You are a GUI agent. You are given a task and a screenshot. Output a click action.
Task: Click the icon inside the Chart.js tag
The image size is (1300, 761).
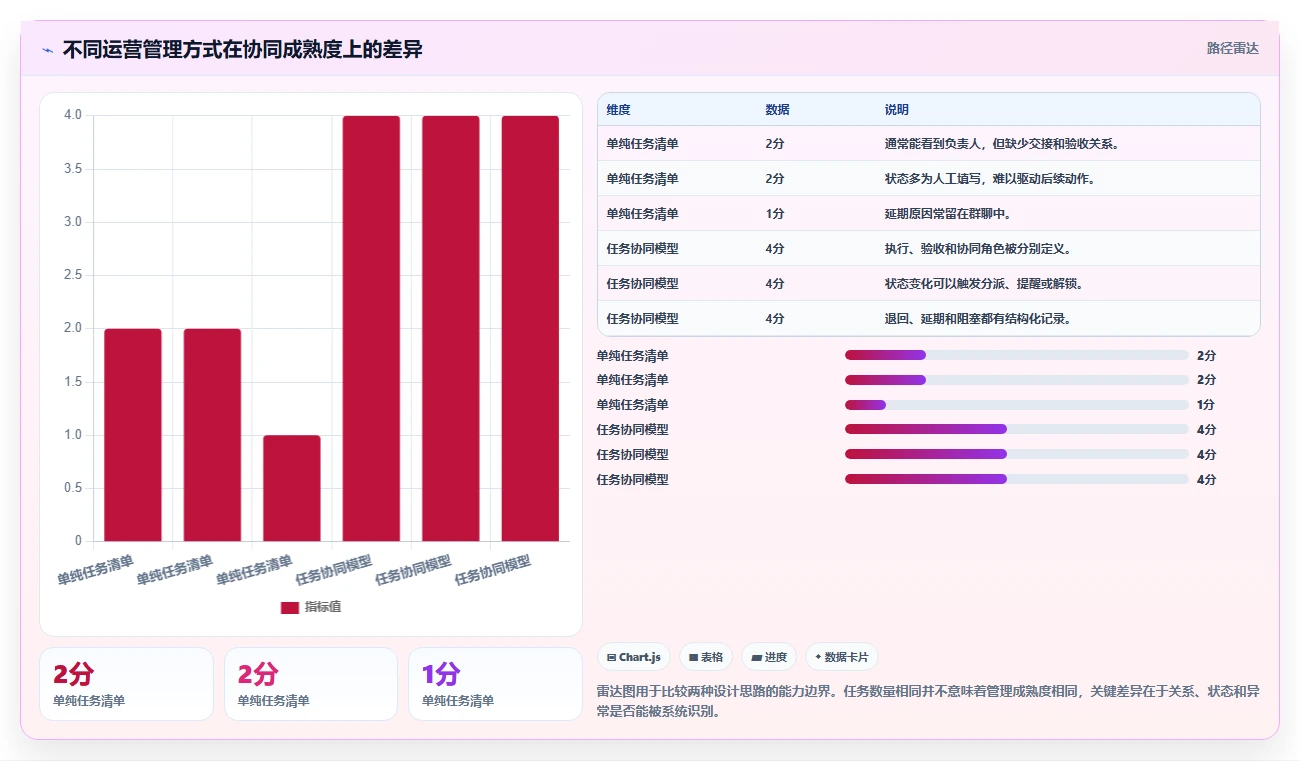coord(611,658)
